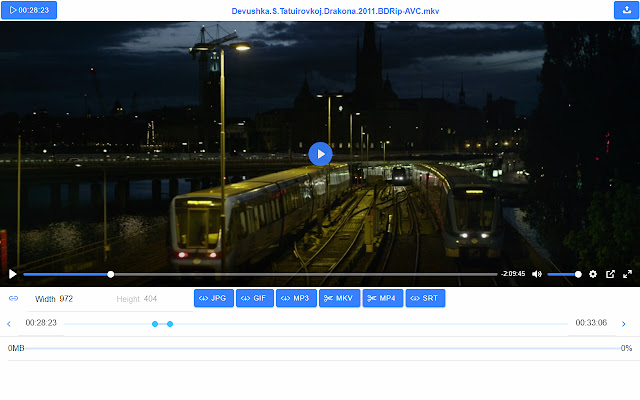Screen dimensions: 640x400
Task: Export frame as JPG
Action: tap(212, 298)
